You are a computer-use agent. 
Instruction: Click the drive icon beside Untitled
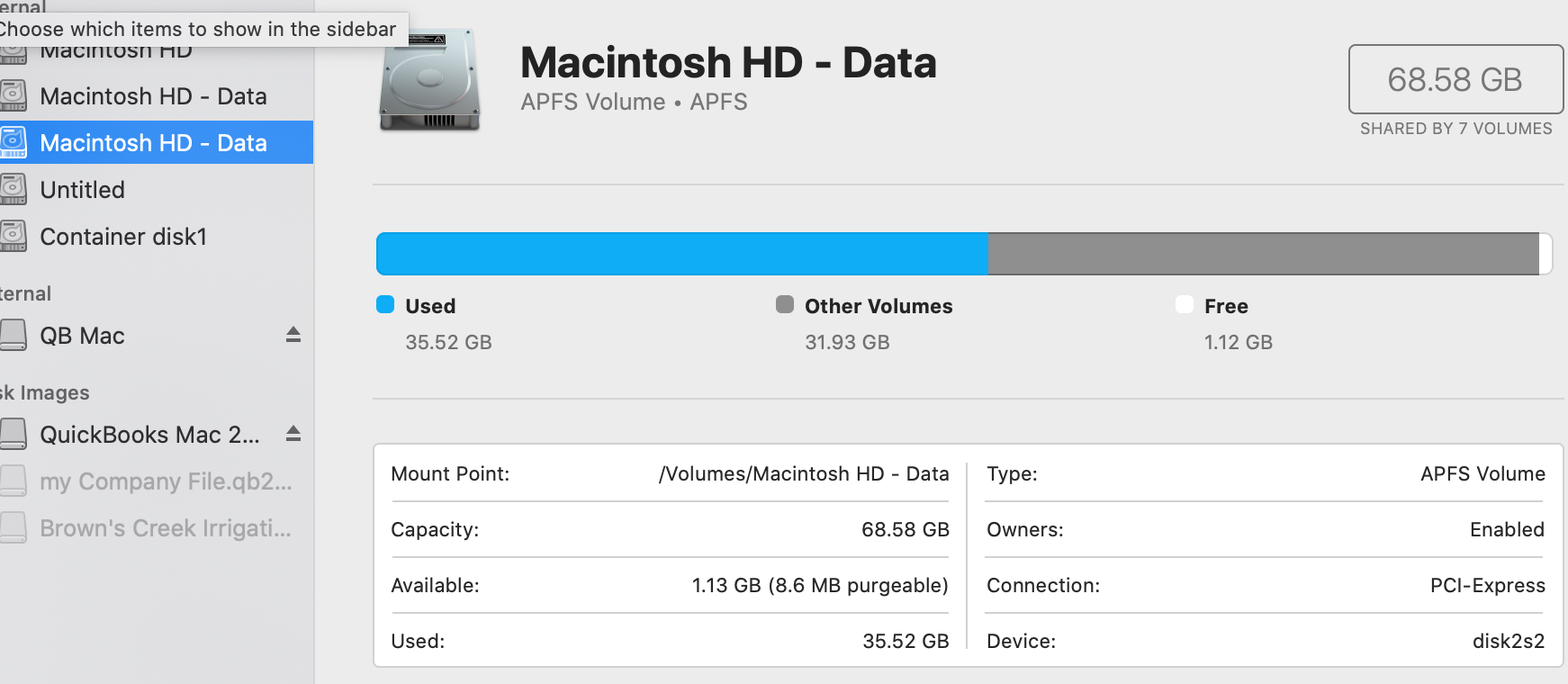(x=14, y=189)
